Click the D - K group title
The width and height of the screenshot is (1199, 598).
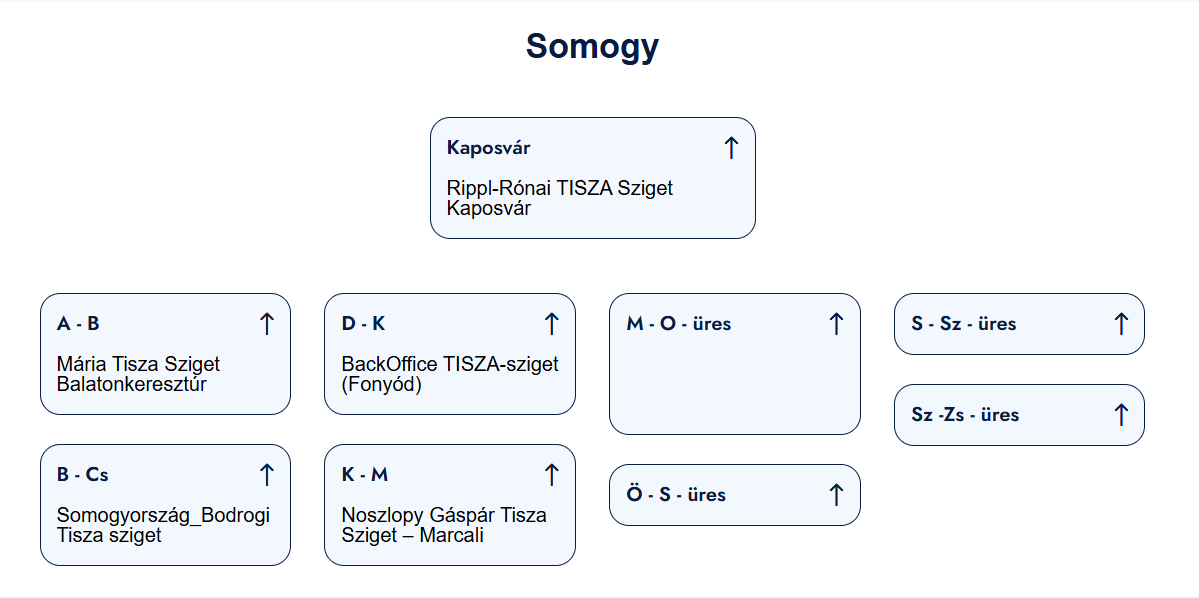(363, 324)
